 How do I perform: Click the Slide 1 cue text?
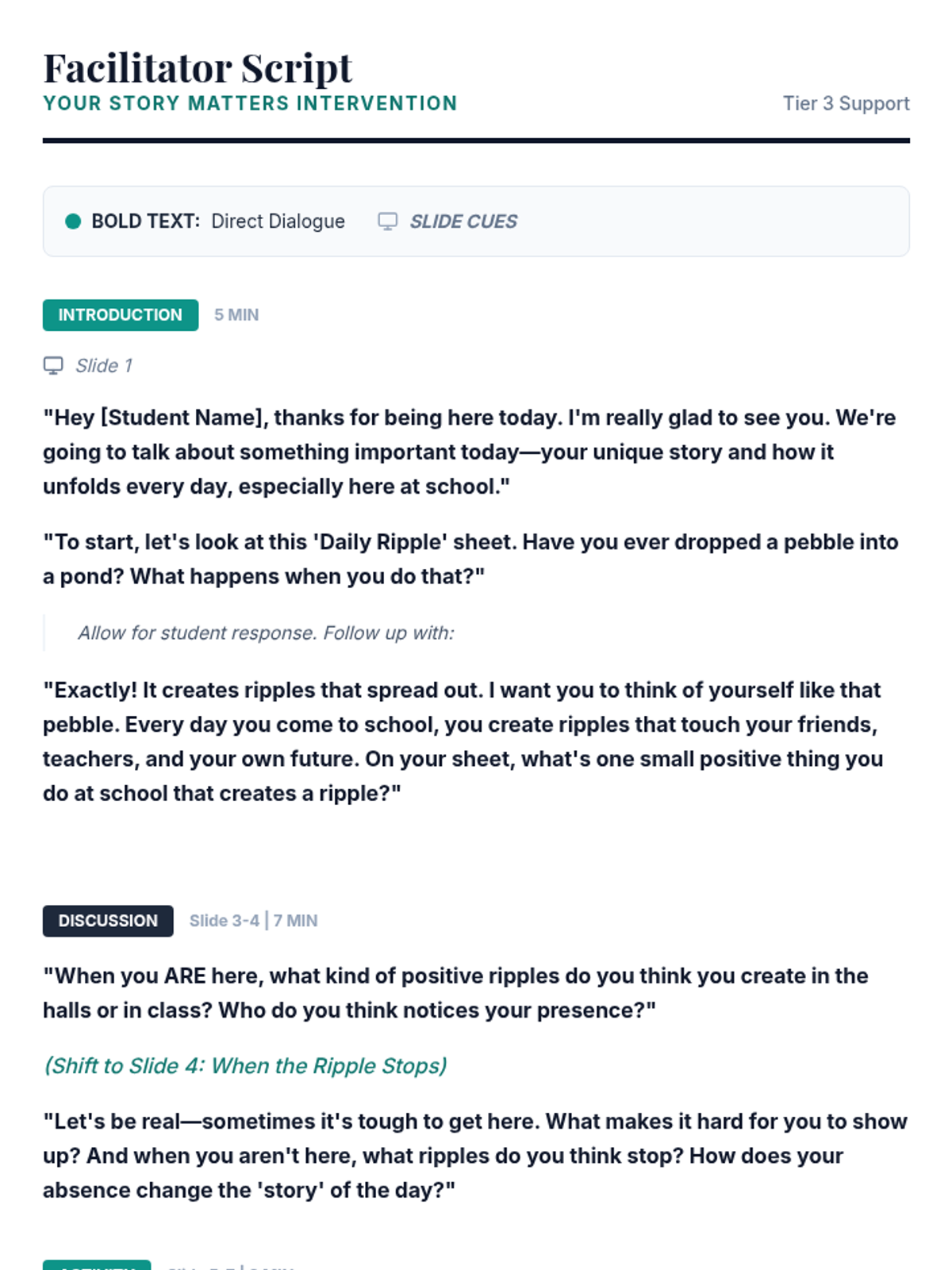(104, 366)
